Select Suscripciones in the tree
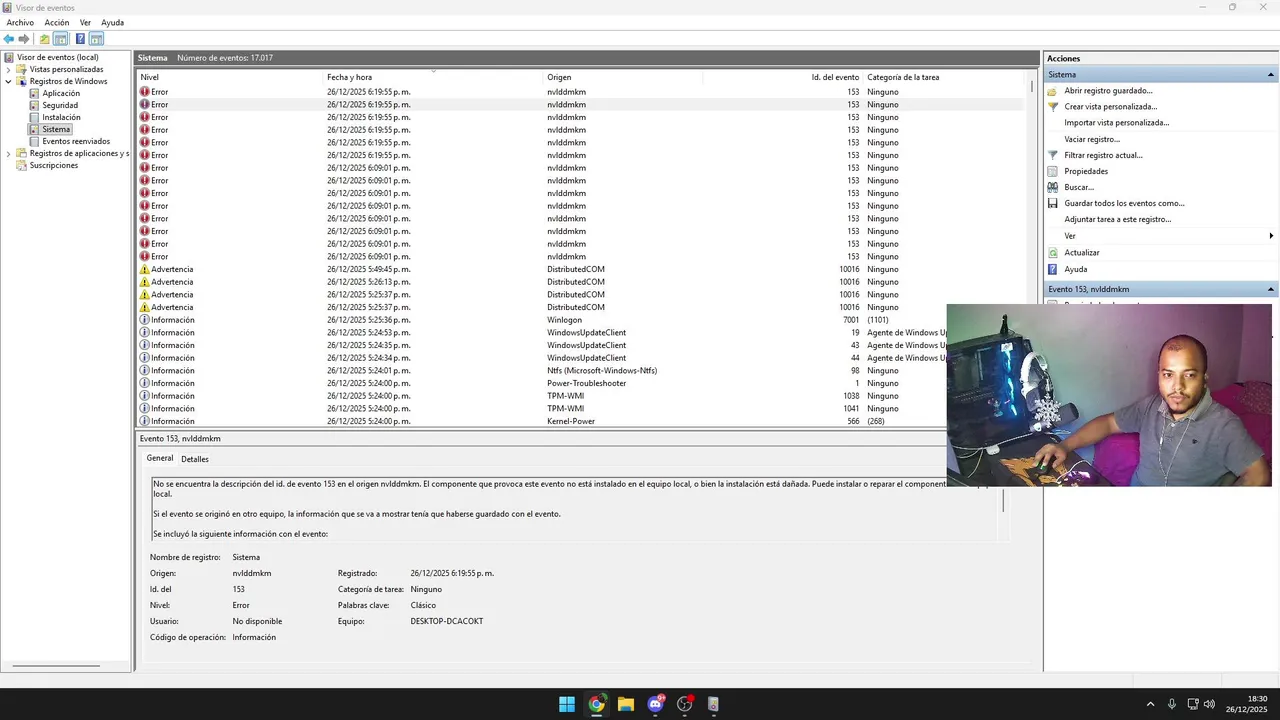This screenshot has width=1280, height=720. [53, 165]
